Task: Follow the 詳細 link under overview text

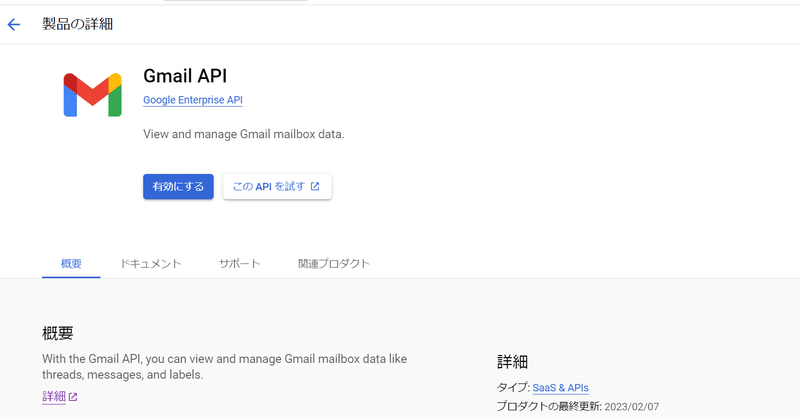Action: (x=54, y=397)
